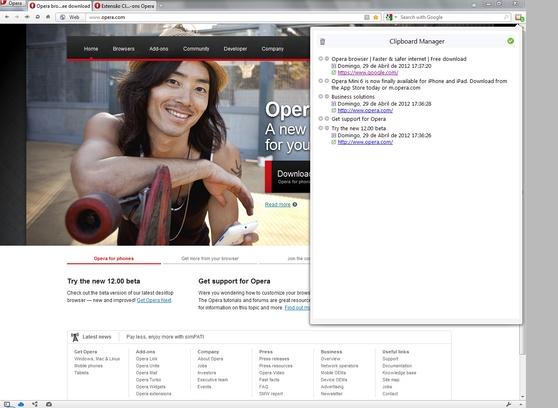
Task: Go forward with the Forward arrow
Action: pyautogui.click(x=17, y=17)
